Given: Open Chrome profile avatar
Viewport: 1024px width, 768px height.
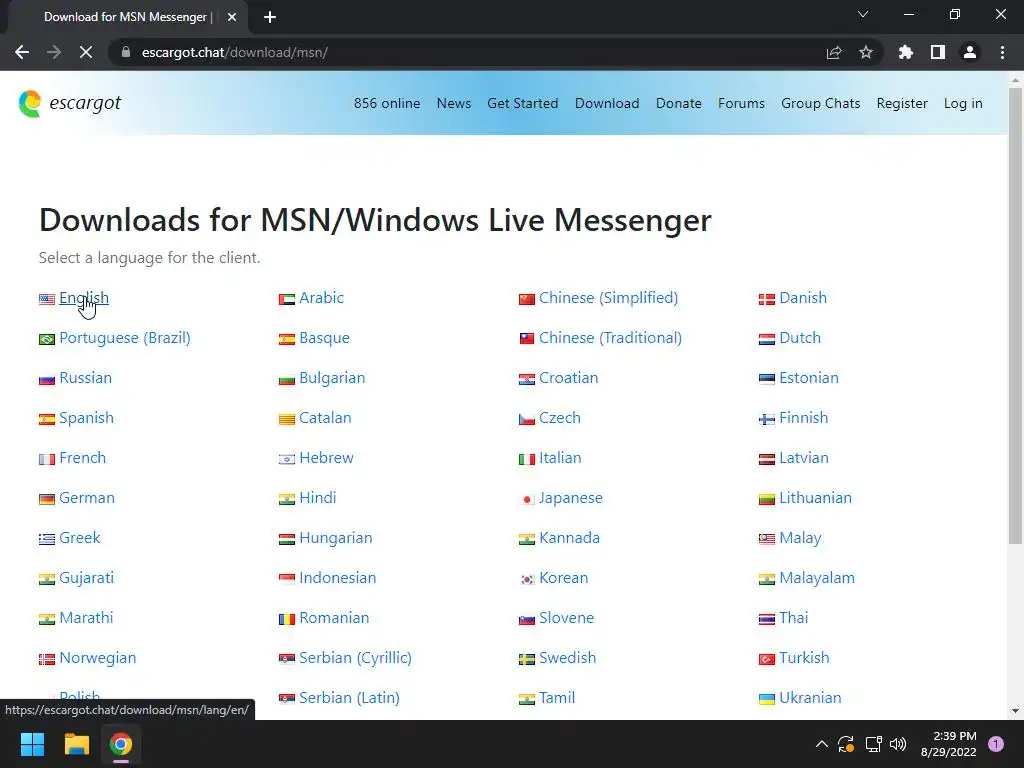Looking at the screenshot, I should (970, 52).
